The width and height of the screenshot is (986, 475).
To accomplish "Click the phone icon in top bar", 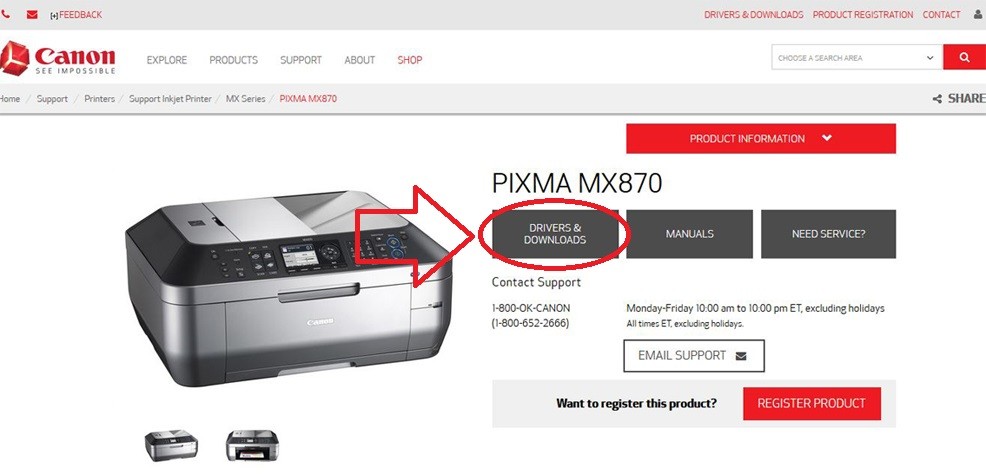I will tap(5, 14).
